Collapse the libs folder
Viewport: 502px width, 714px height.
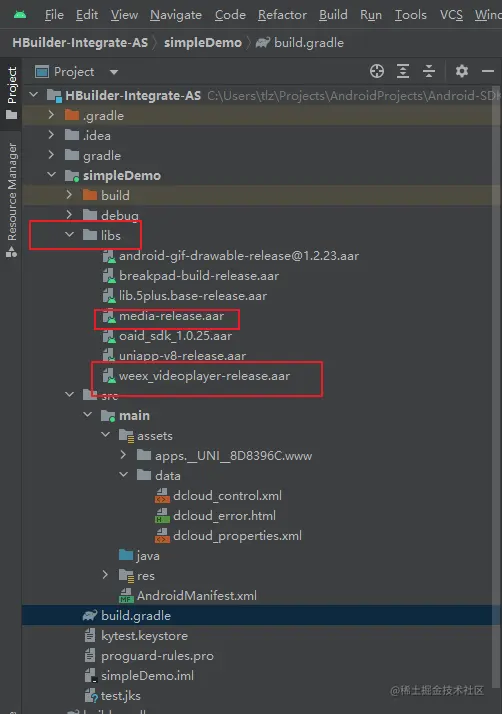pos(69,235)
